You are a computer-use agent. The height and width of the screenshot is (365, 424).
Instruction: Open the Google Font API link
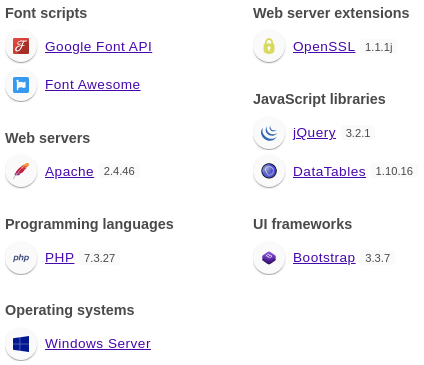click(x=98, y=47)
